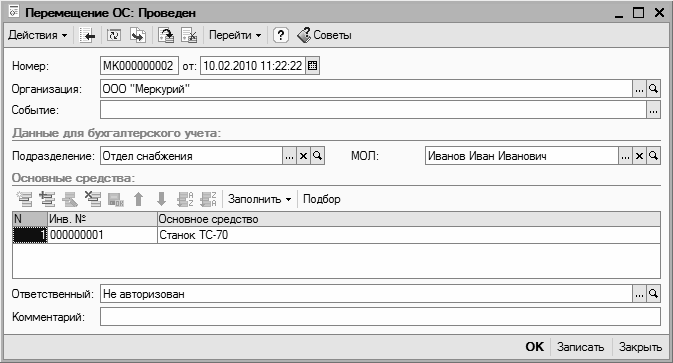Click the OK button
This screenshot has width=673, height=363.
pyautogui.click(x=534, y=347)
